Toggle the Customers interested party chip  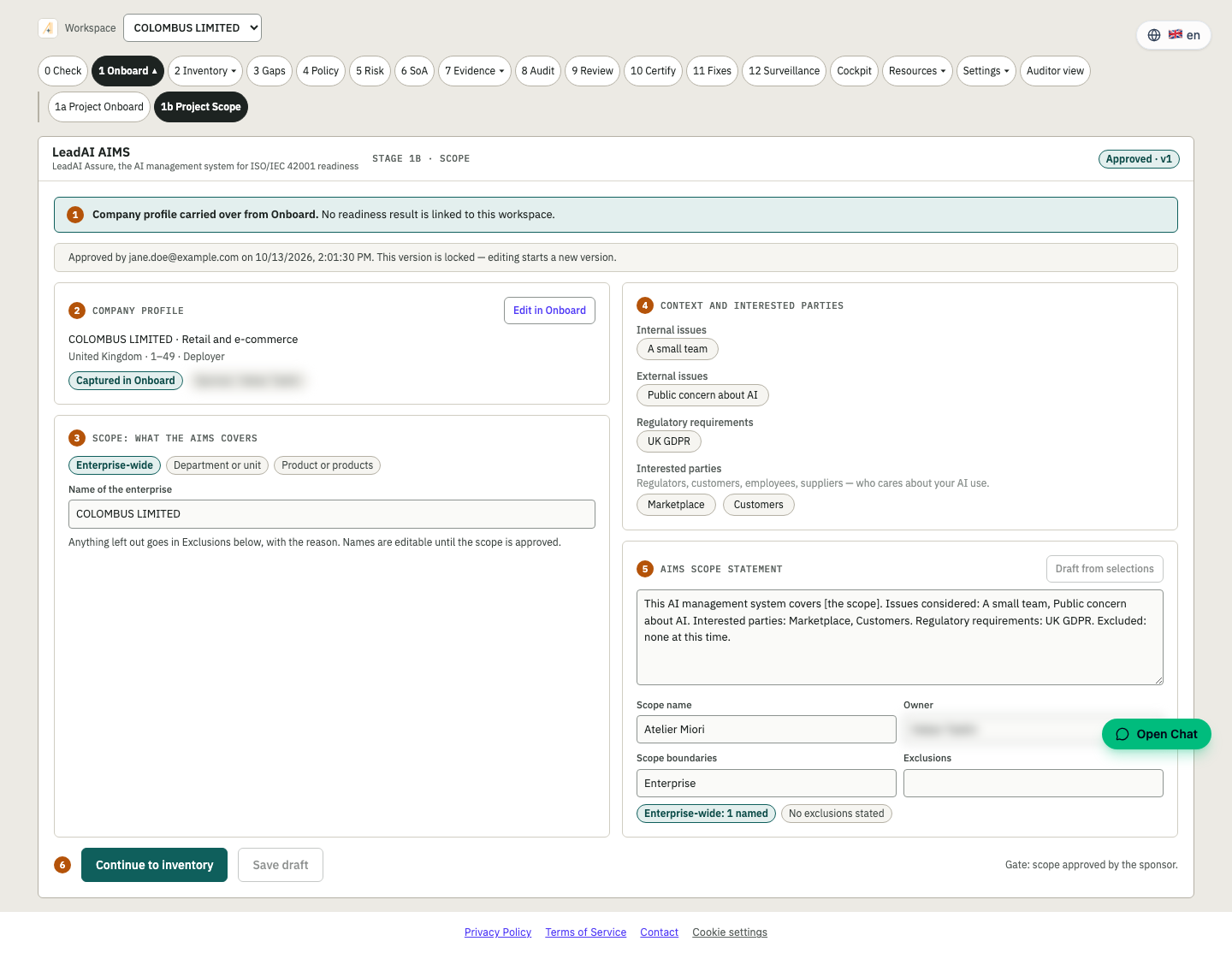(759, 505)
